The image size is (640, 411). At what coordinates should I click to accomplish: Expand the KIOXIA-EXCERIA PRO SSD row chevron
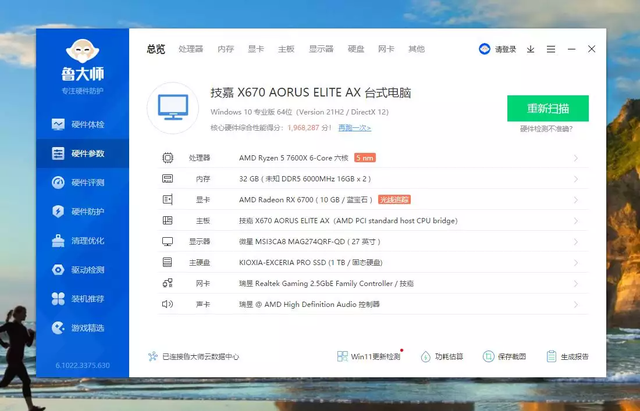[x=576, y=263]
